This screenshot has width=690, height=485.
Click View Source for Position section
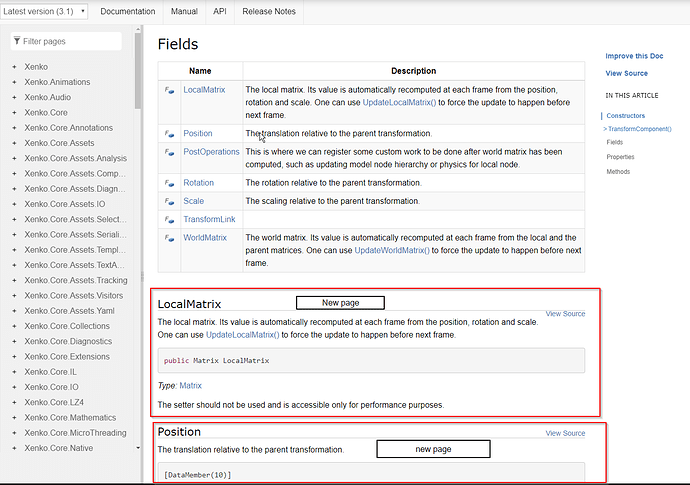point(565,433)
